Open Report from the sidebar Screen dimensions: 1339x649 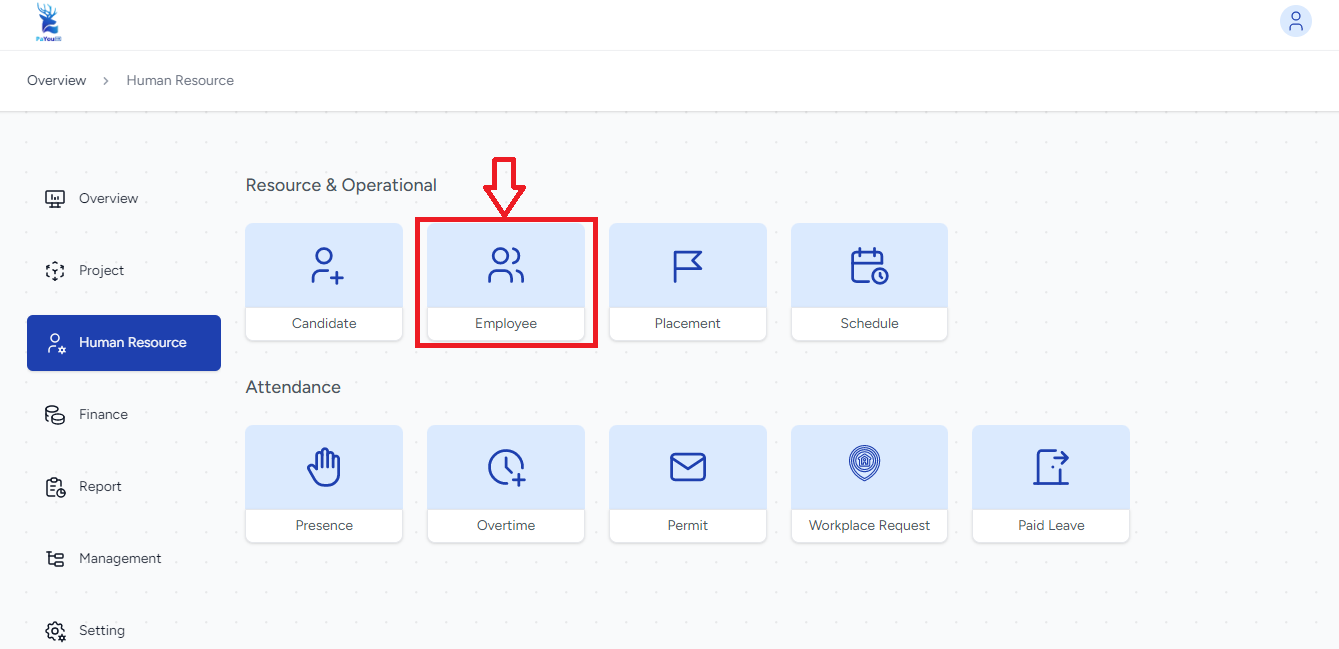[x=100, y=486]
